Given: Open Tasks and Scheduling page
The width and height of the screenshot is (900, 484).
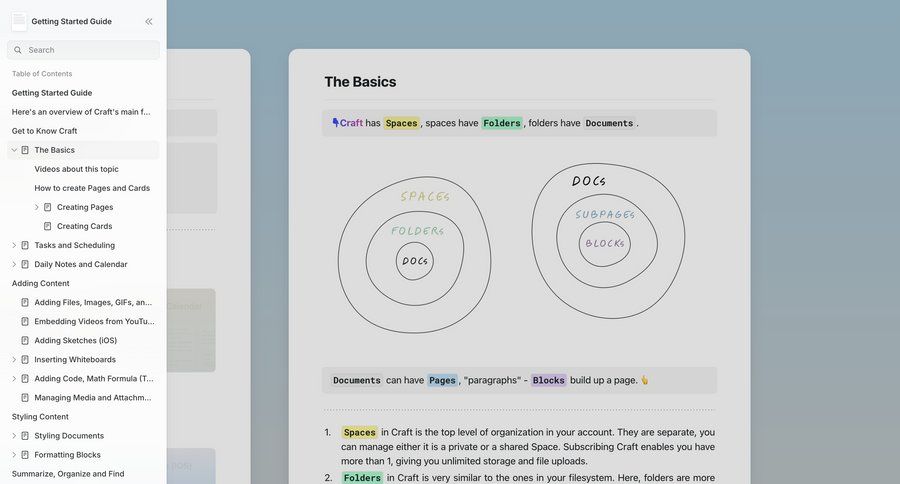Looking at the screenshot, I should click(x=75, y=245).
